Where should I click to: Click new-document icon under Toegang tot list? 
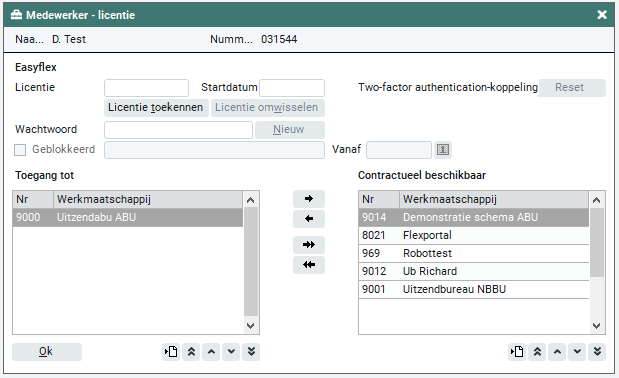coord(171,352)
